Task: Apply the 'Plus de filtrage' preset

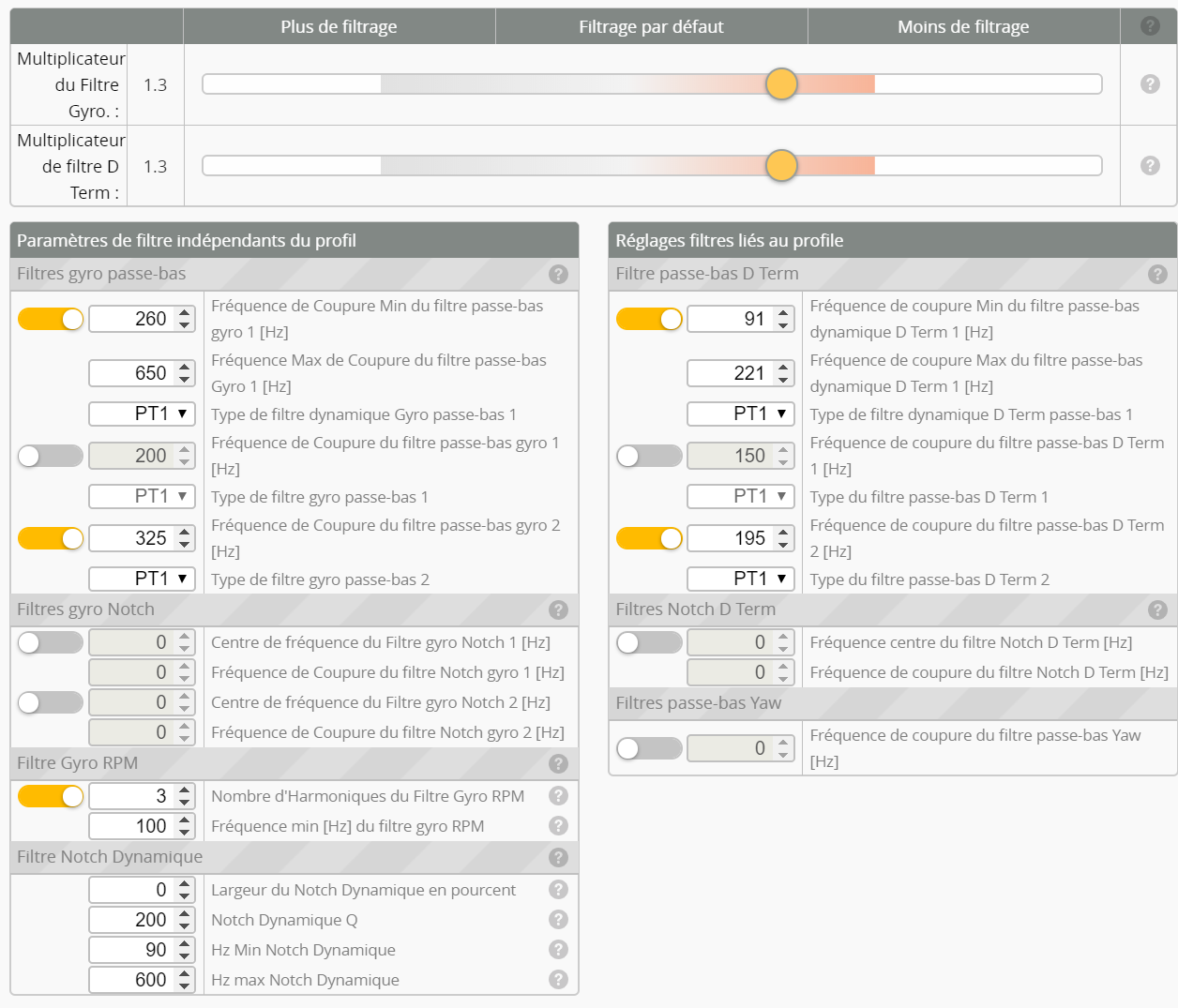Action: pos(339,25)
